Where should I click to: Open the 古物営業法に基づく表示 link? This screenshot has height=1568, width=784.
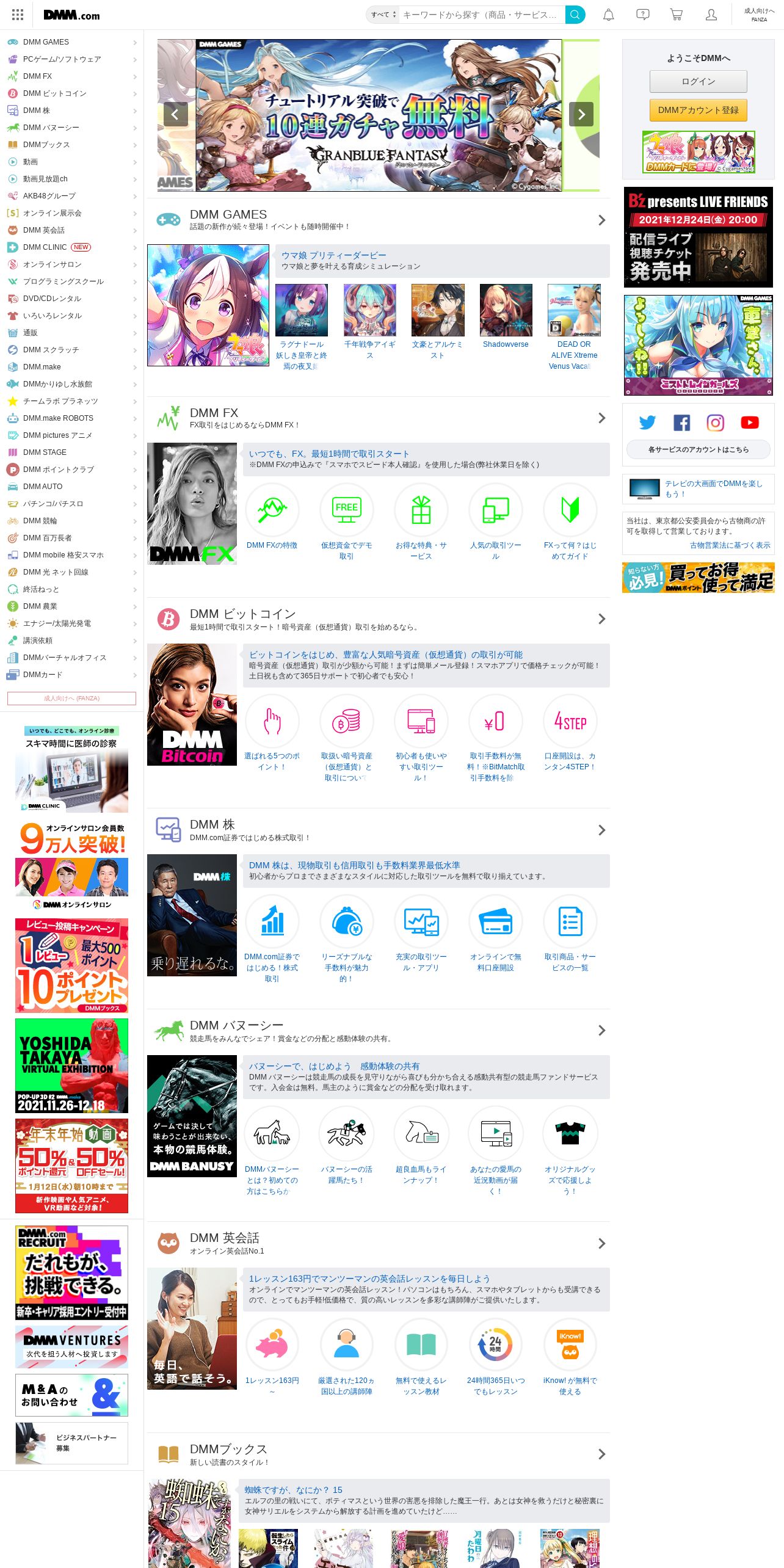tap(730, 545)
